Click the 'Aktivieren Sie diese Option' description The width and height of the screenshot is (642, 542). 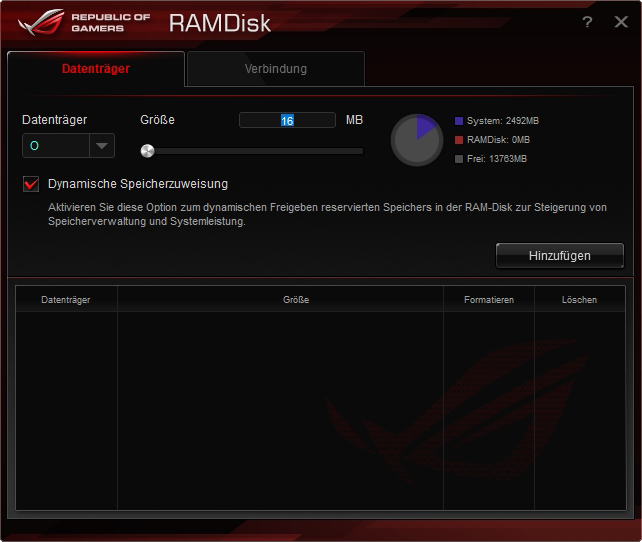[327, 214]
